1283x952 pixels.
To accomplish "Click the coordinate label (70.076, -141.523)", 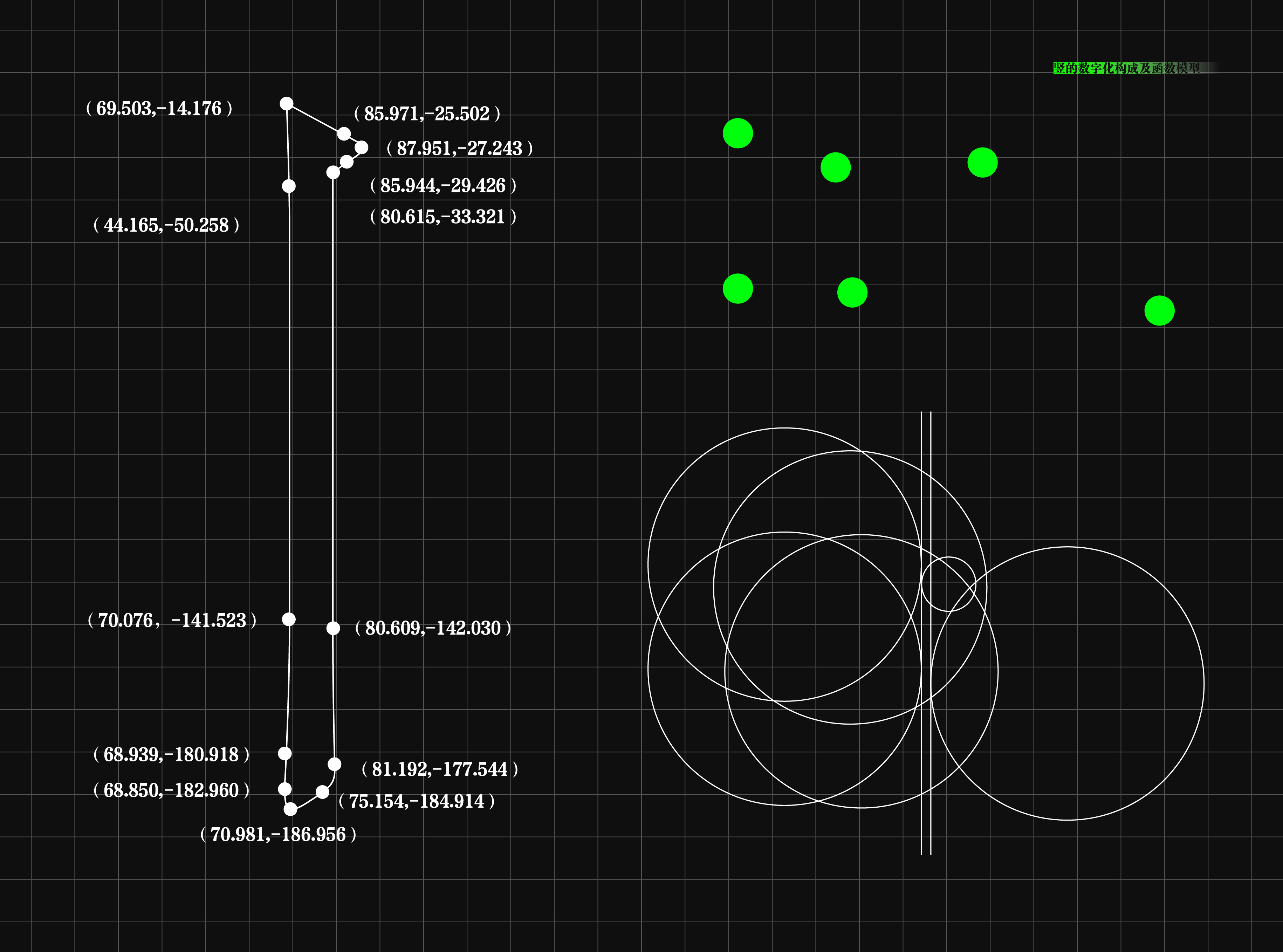I will 172,620.
